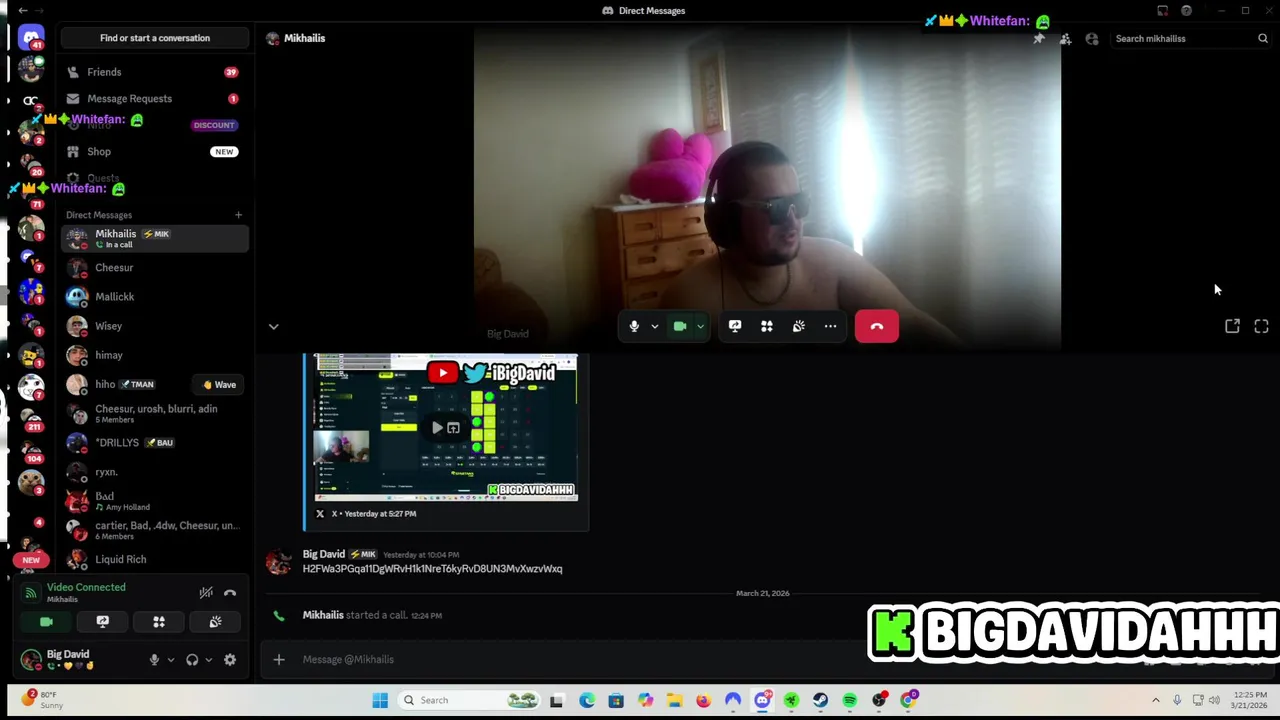This screenshot has width=1280, height=720.
Task: Open embedded video thumbnail
Action: pos(446,427)
